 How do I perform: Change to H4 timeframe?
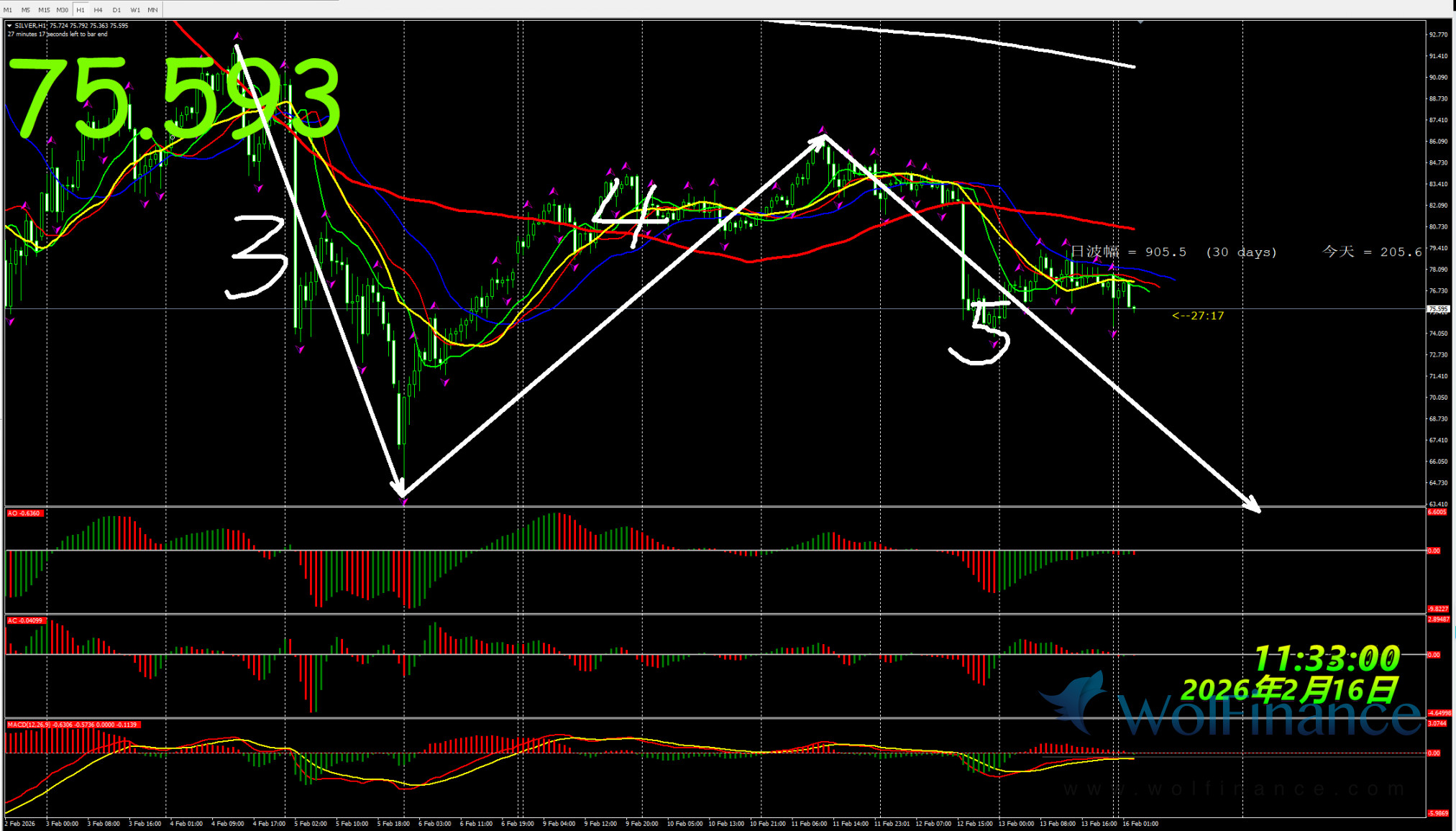pos(99,10)
